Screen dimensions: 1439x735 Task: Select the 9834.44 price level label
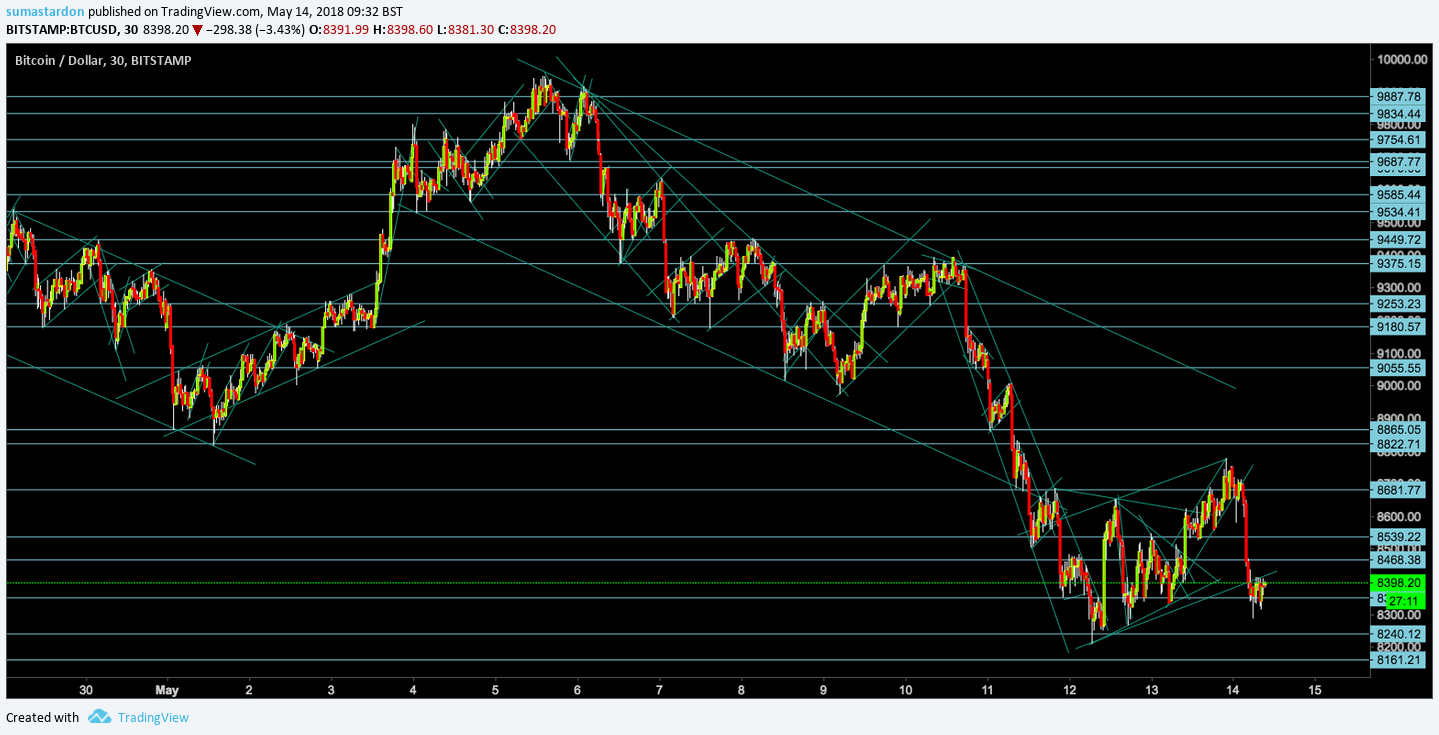pos(1398,114)
